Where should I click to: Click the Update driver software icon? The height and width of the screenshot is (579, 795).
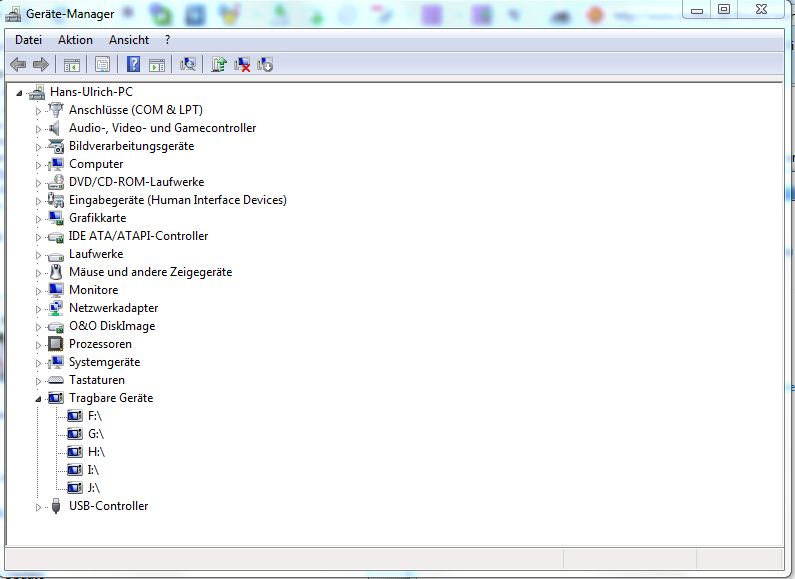tap(219, 64)
